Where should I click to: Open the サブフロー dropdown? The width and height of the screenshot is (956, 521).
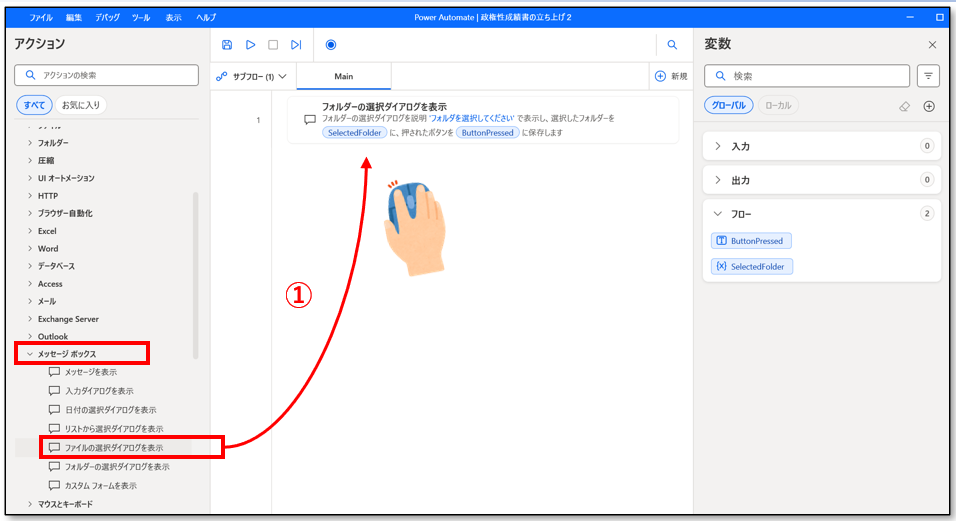point(253,76)
